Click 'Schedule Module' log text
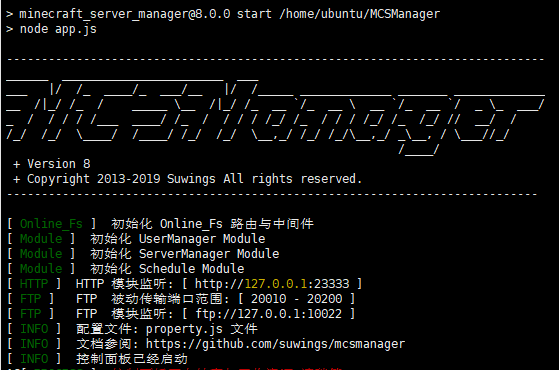The height and width of the screenshot is (370, 559). 191,268
